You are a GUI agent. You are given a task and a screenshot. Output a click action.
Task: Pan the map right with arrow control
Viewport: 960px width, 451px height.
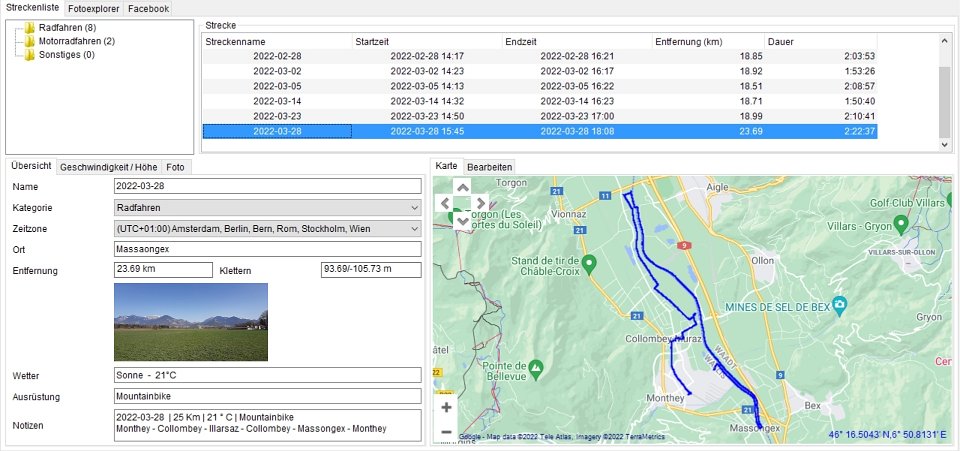coord(480,204)
